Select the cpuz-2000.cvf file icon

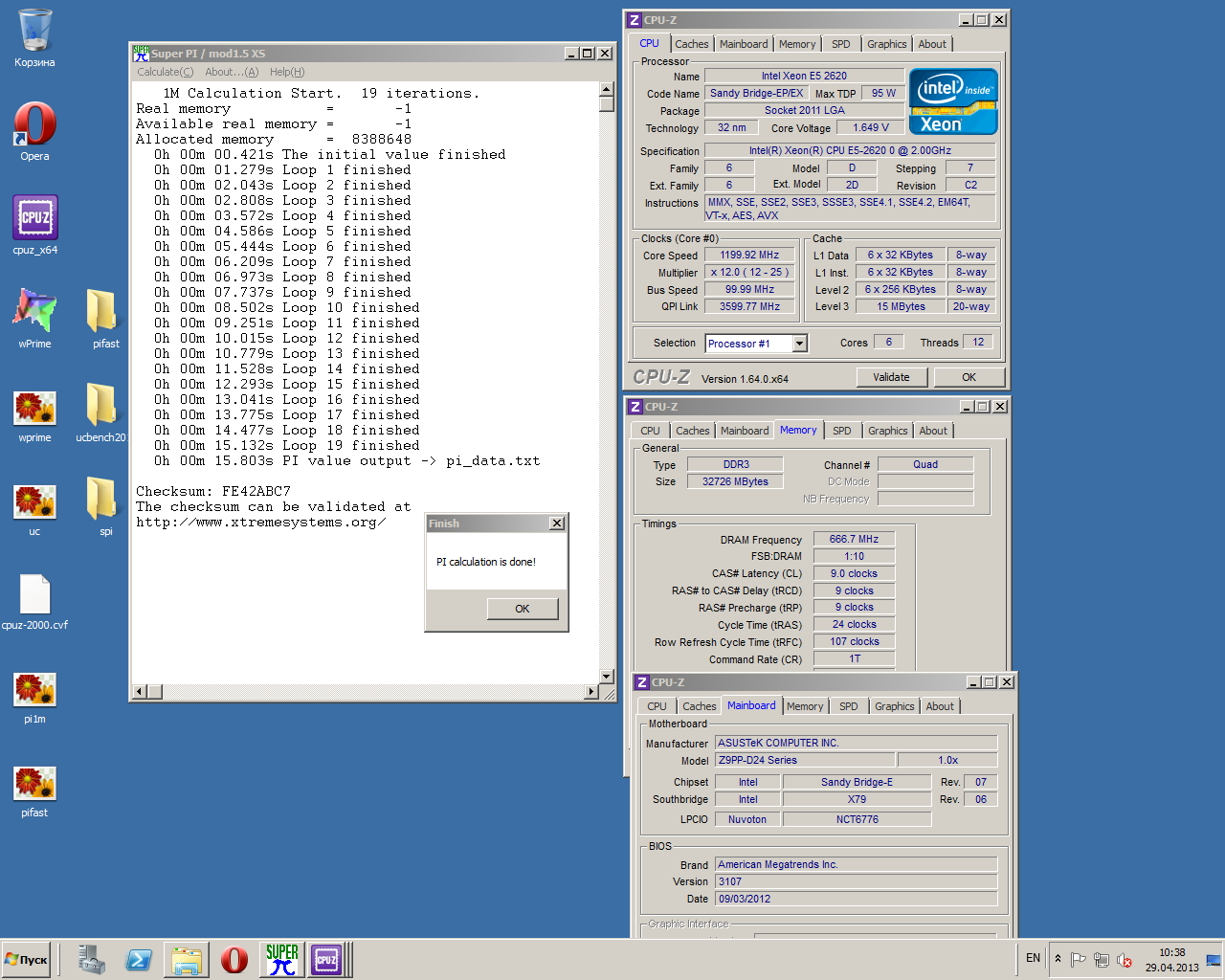[34, 601]
